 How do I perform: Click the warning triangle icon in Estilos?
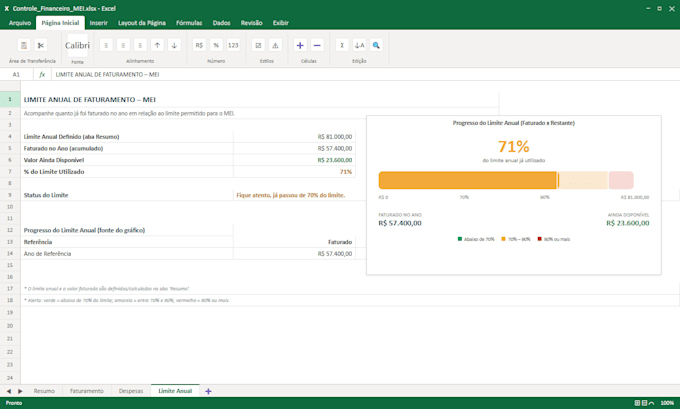click(275, 45)
